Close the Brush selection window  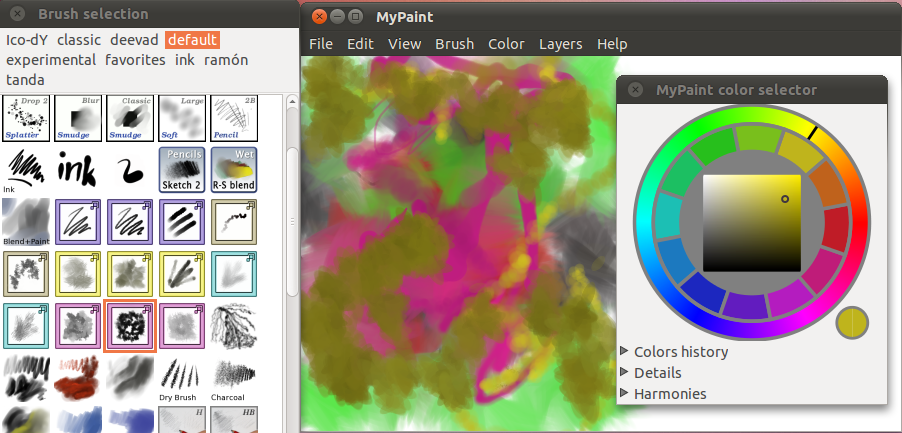[17, 13]
